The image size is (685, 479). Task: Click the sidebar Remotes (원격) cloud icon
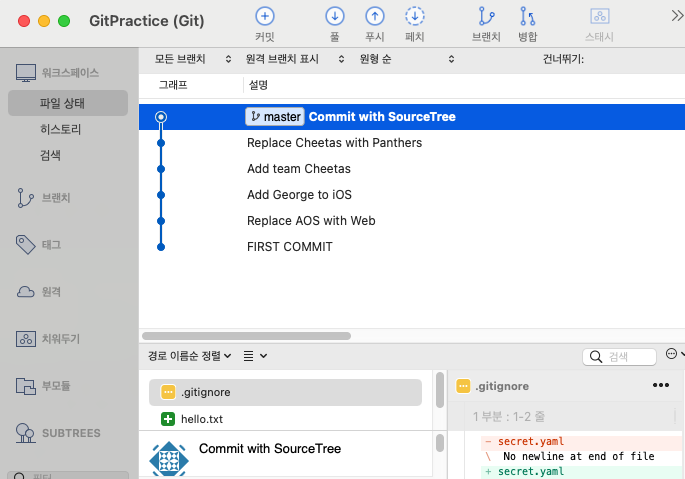click(x=25, y=292)
